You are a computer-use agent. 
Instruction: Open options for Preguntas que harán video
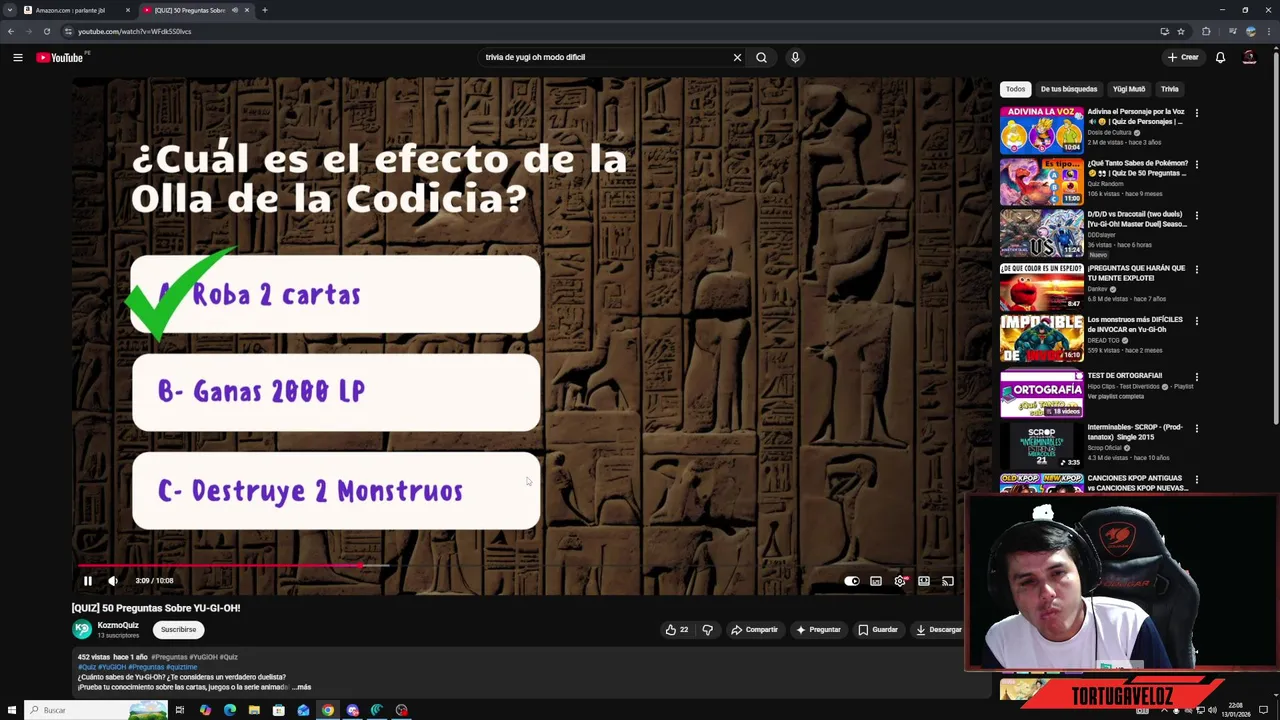1196,269
